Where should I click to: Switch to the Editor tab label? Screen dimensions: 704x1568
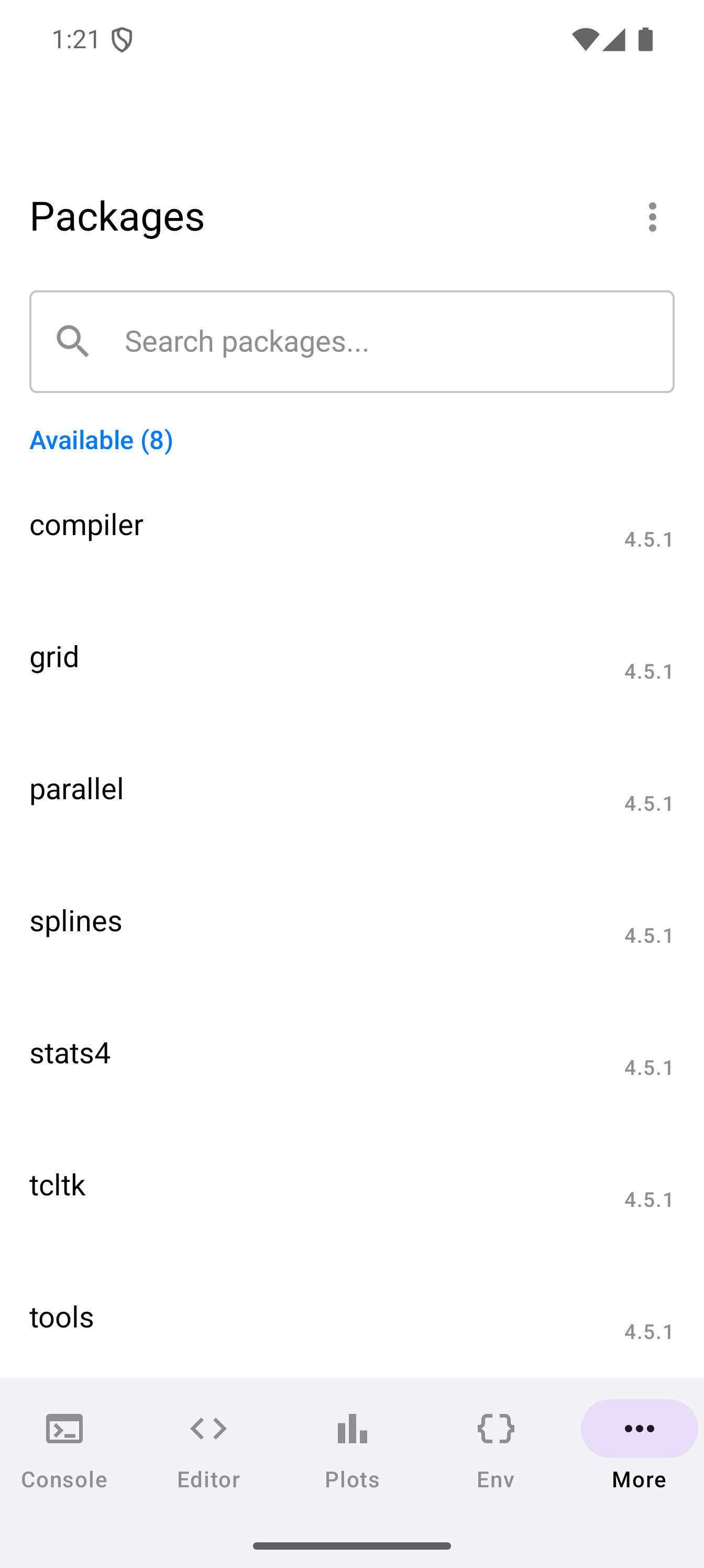point(208,1479)
